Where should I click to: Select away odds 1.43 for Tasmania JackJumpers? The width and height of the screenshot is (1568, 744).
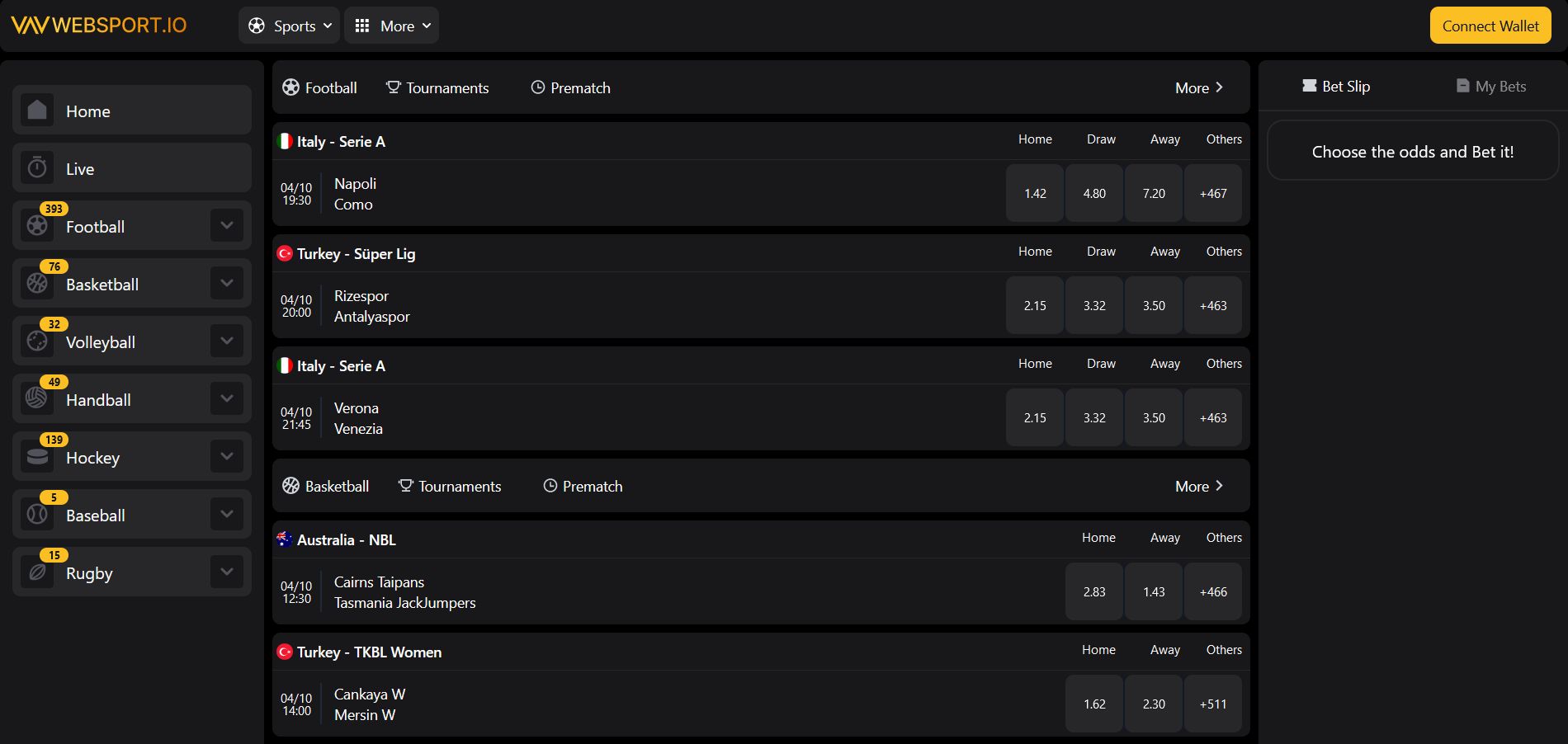tap(1153, 591)
